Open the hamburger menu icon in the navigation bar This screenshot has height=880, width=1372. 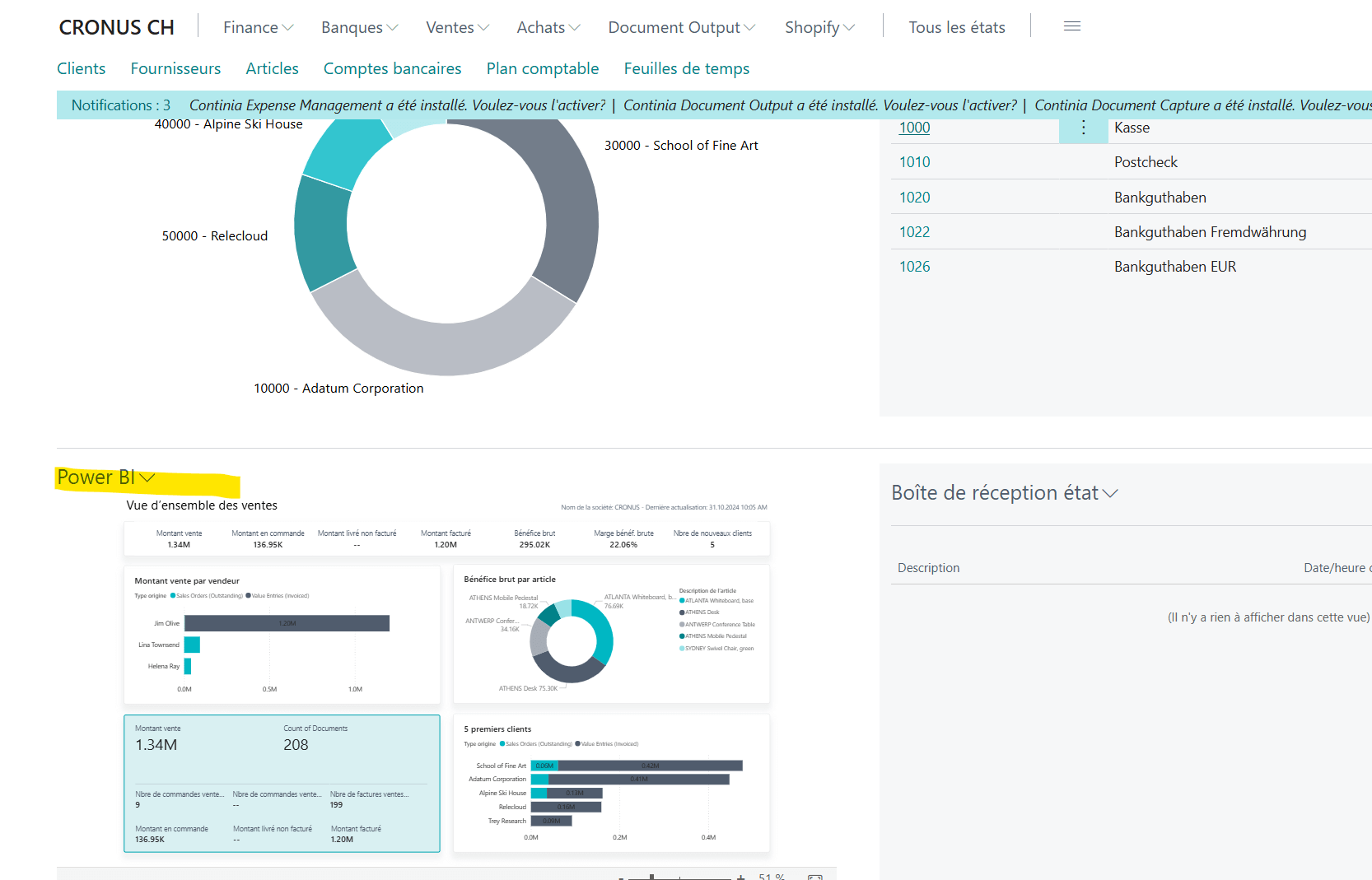point(1071,26)
